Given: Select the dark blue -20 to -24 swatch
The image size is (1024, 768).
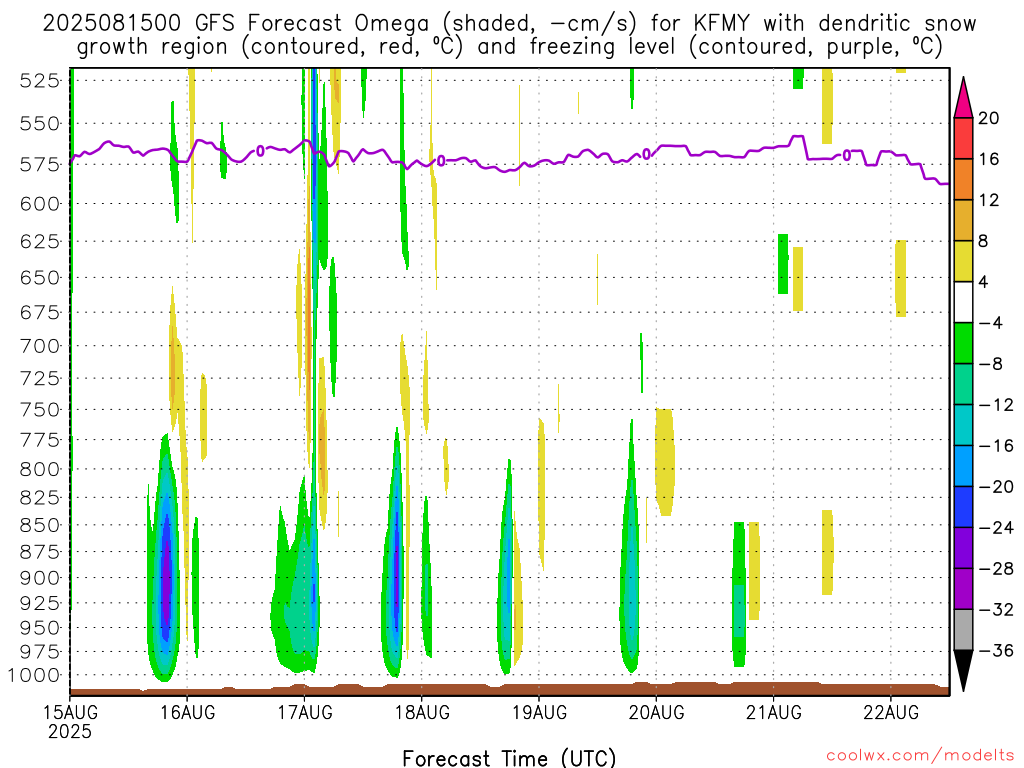Looking at the screenshot, I should pyautogui.click(x=963, y=507).
